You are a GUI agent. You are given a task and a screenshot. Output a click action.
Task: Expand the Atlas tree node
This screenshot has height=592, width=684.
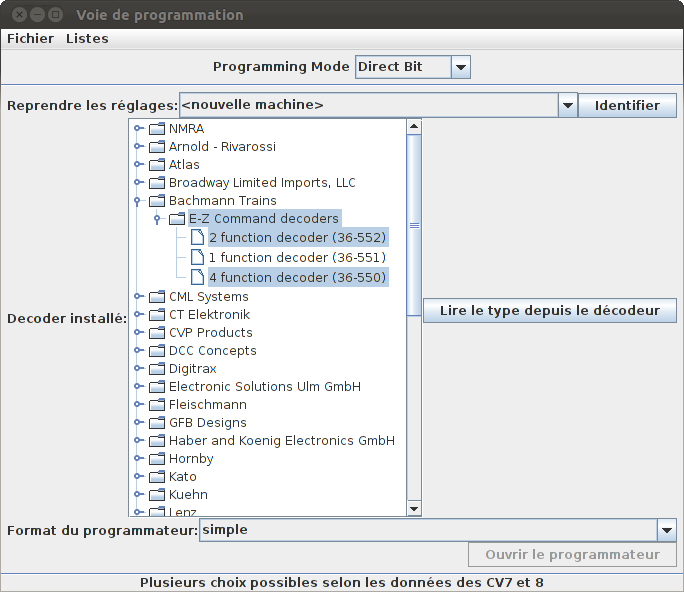(x=139, y=164)
